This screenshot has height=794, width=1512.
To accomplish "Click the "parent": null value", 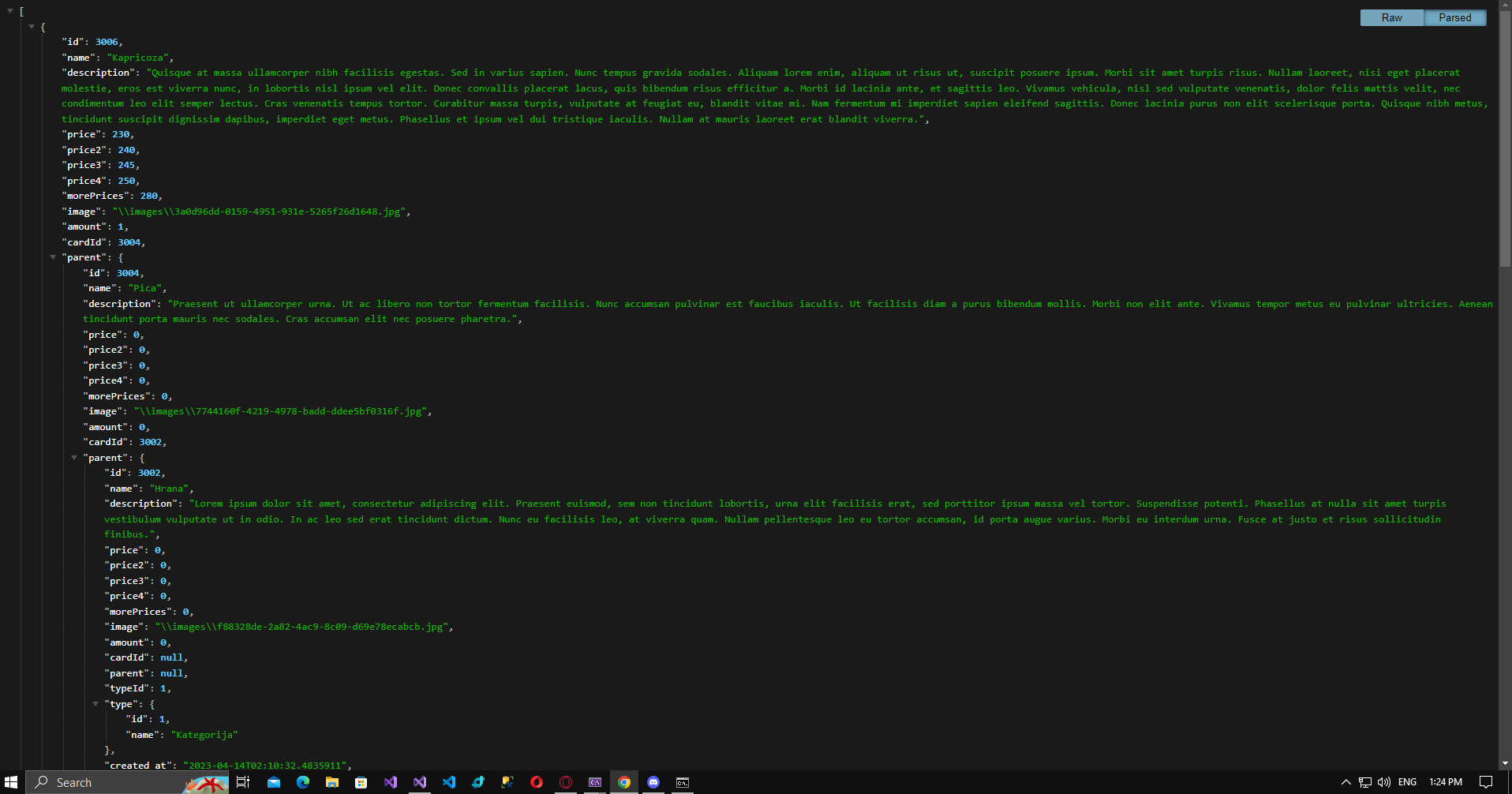I will (x=172, y=673).
